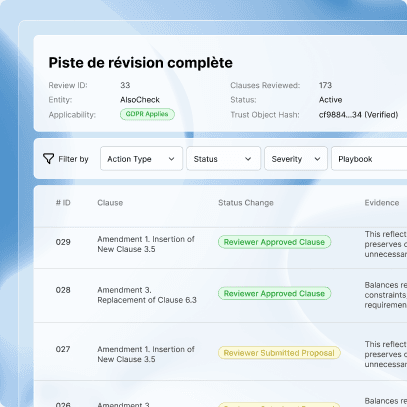
Task: Click Reviewer Approved Clause badge for row 028
Action: [274, 293]
